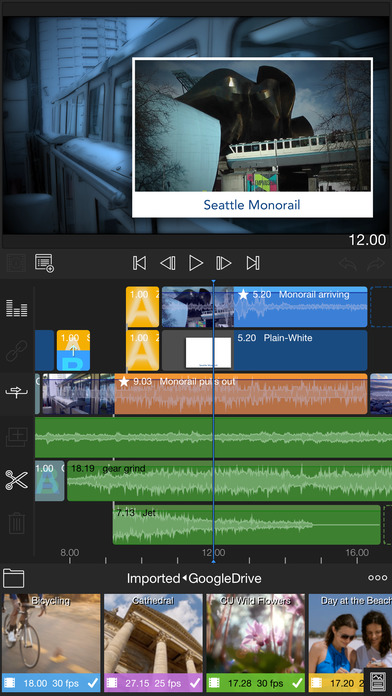Open the insert clip mode icon
The height and width of the screenshot is (696, 392).
coord(16,393)
